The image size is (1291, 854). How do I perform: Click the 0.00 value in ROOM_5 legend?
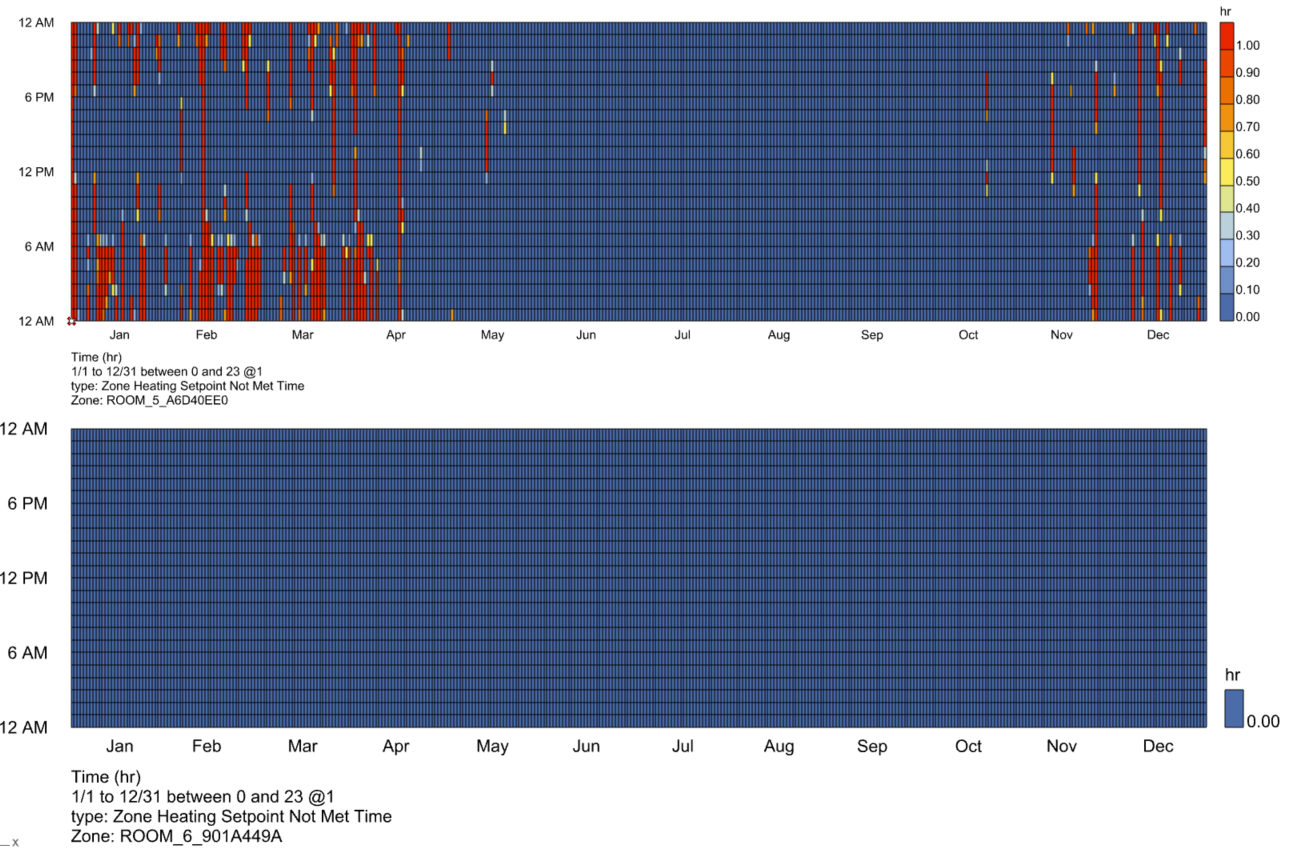point(1247,316)
